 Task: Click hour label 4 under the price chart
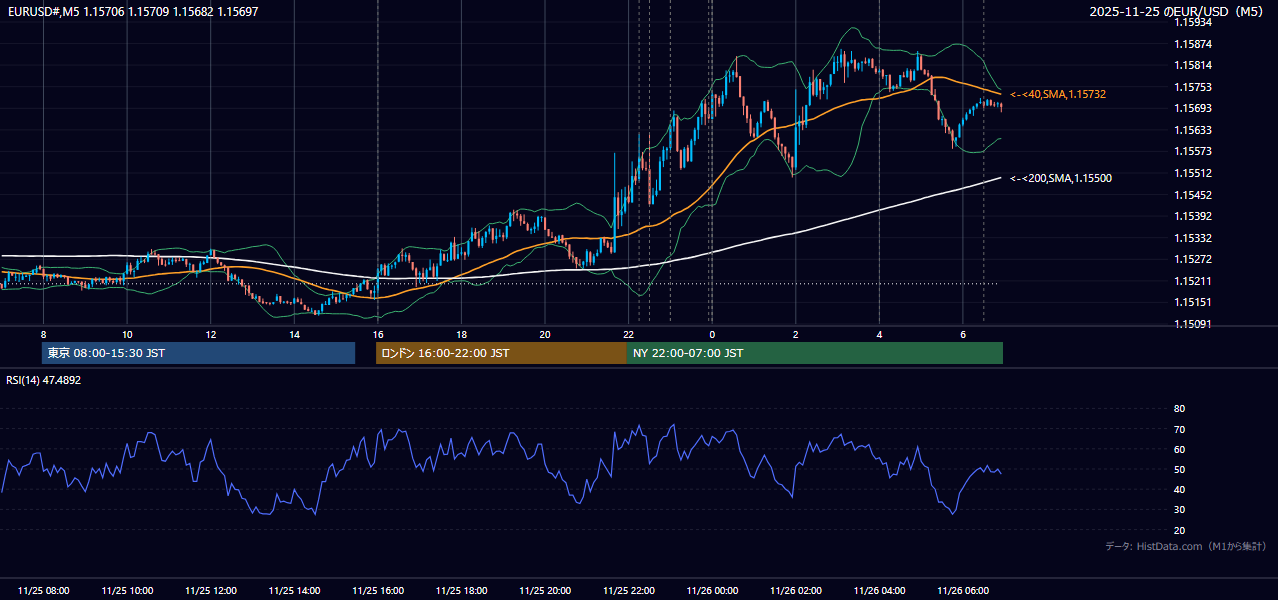(879, 334)
